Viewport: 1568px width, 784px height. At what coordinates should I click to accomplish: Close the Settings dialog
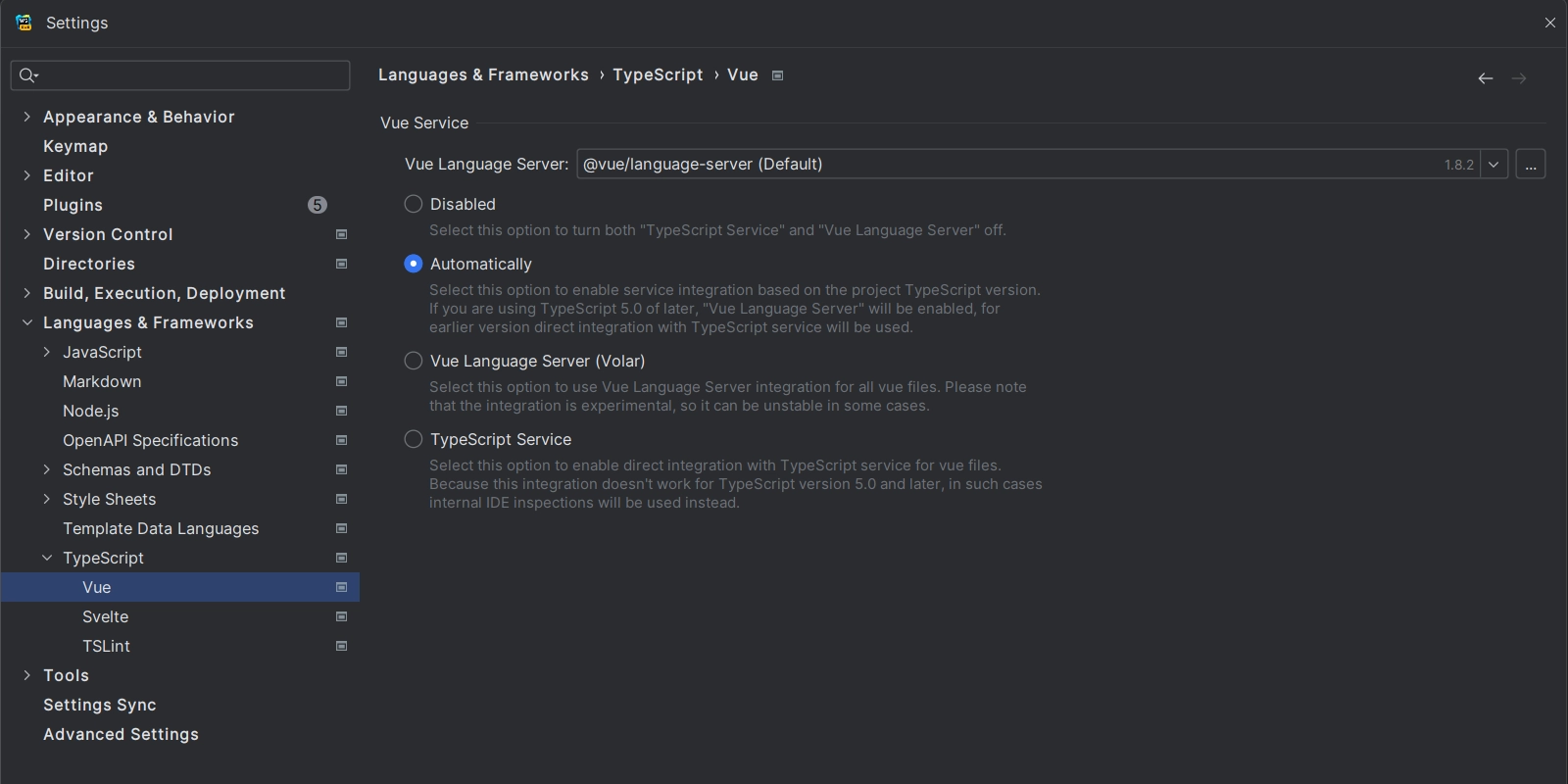click(x=1550, y=23)
